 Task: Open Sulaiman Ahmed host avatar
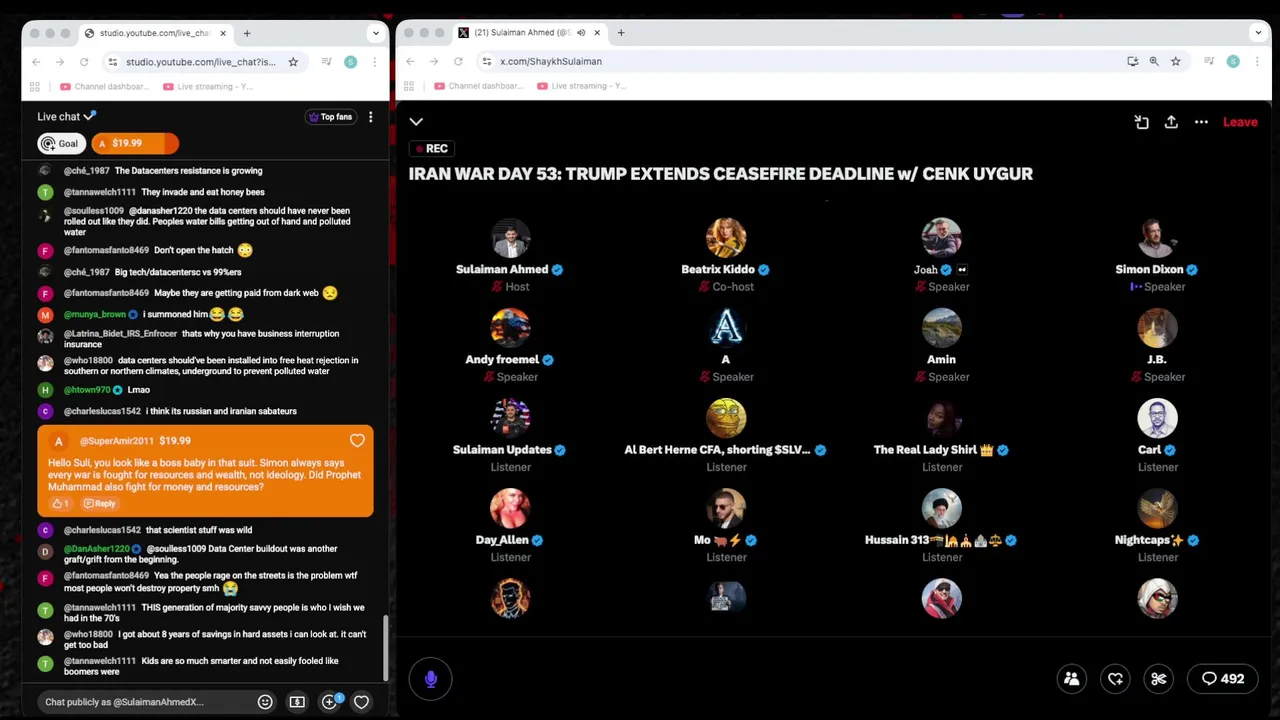(x=510, y=238)
